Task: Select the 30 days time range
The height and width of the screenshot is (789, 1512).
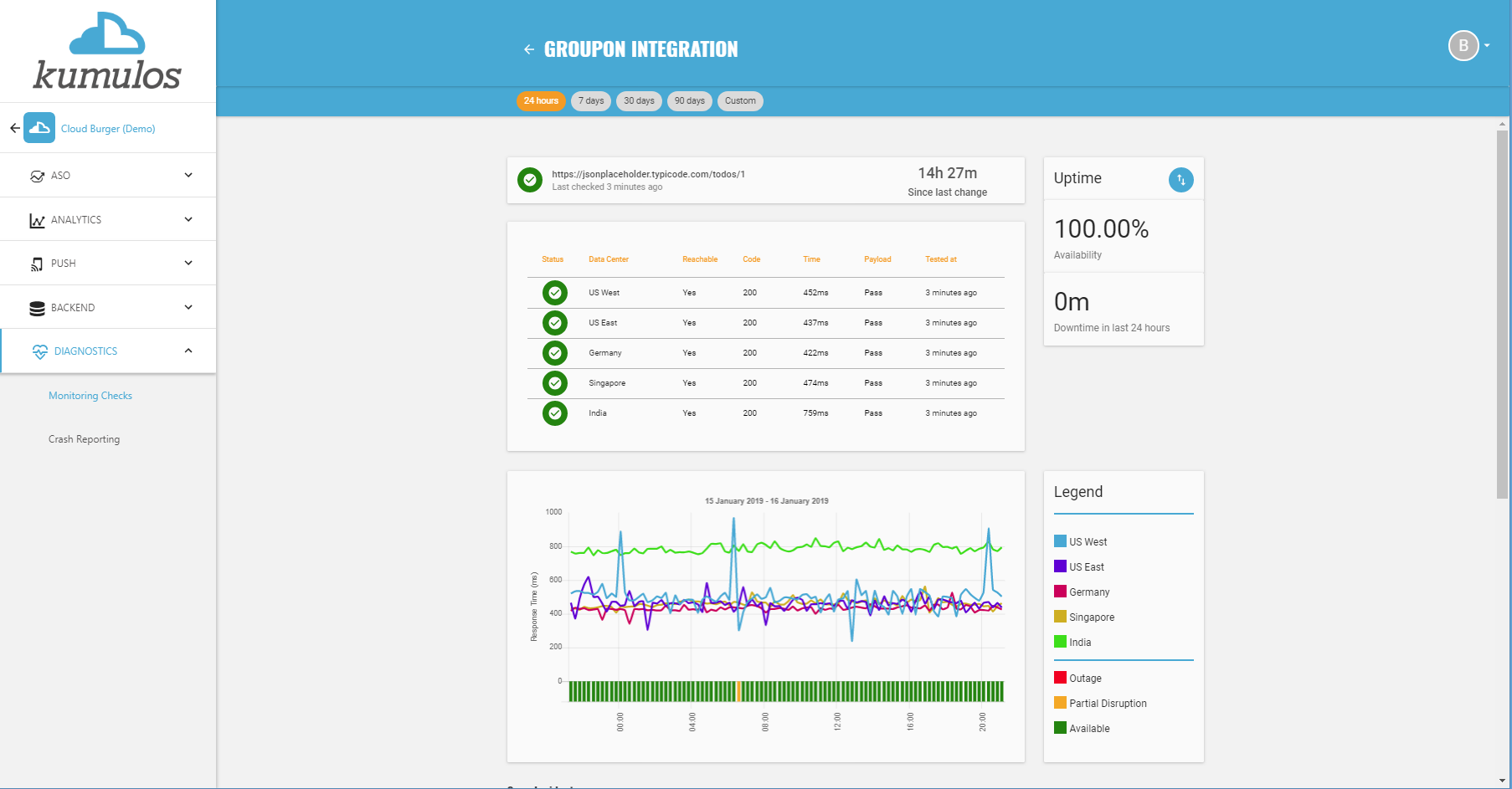Action: pyautogui.click(x=639, y=101)
